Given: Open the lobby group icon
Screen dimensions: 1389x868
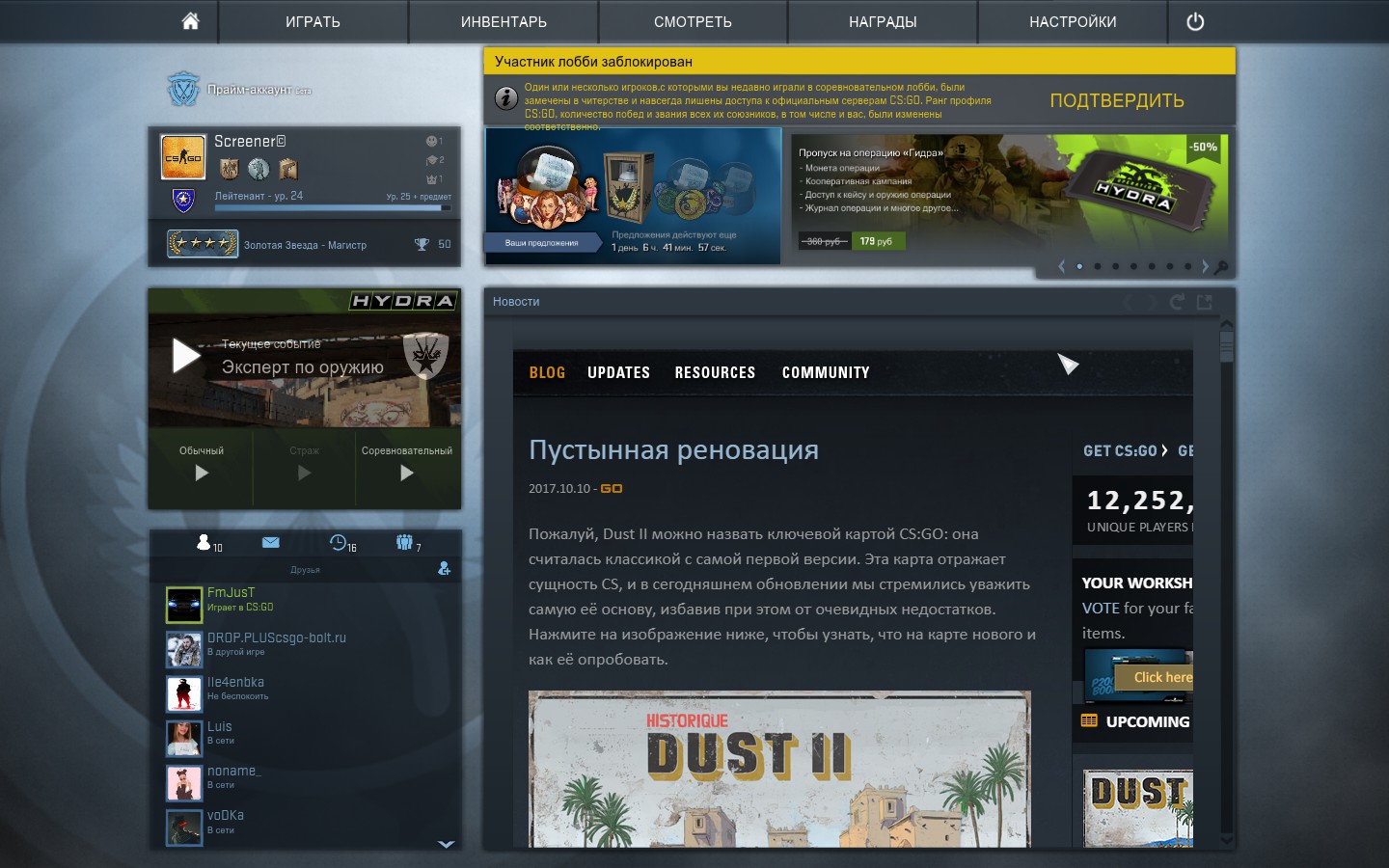Looking at the screenshot, I should pyautogui.click(x=404, y=542).
